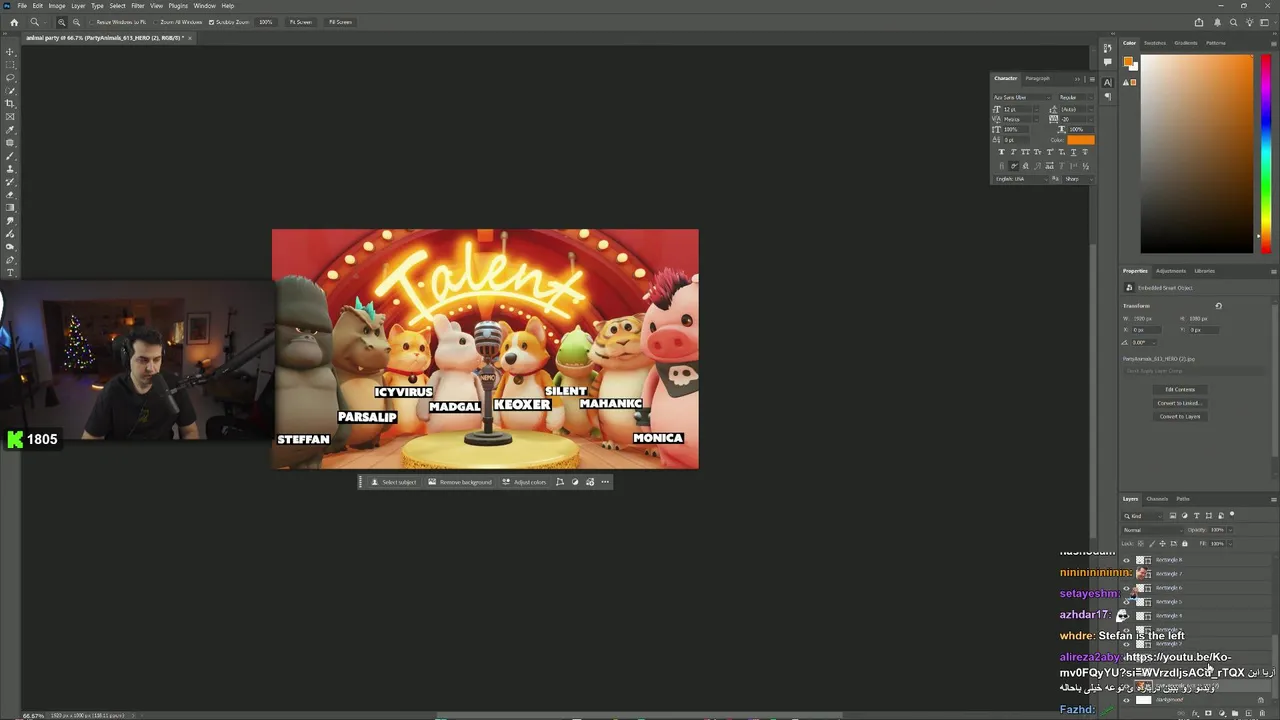Image resolution: width=1280 pixels, height=720 pixels.
Task: Open the History panel icon in dock
Action: coord(1107,48)
